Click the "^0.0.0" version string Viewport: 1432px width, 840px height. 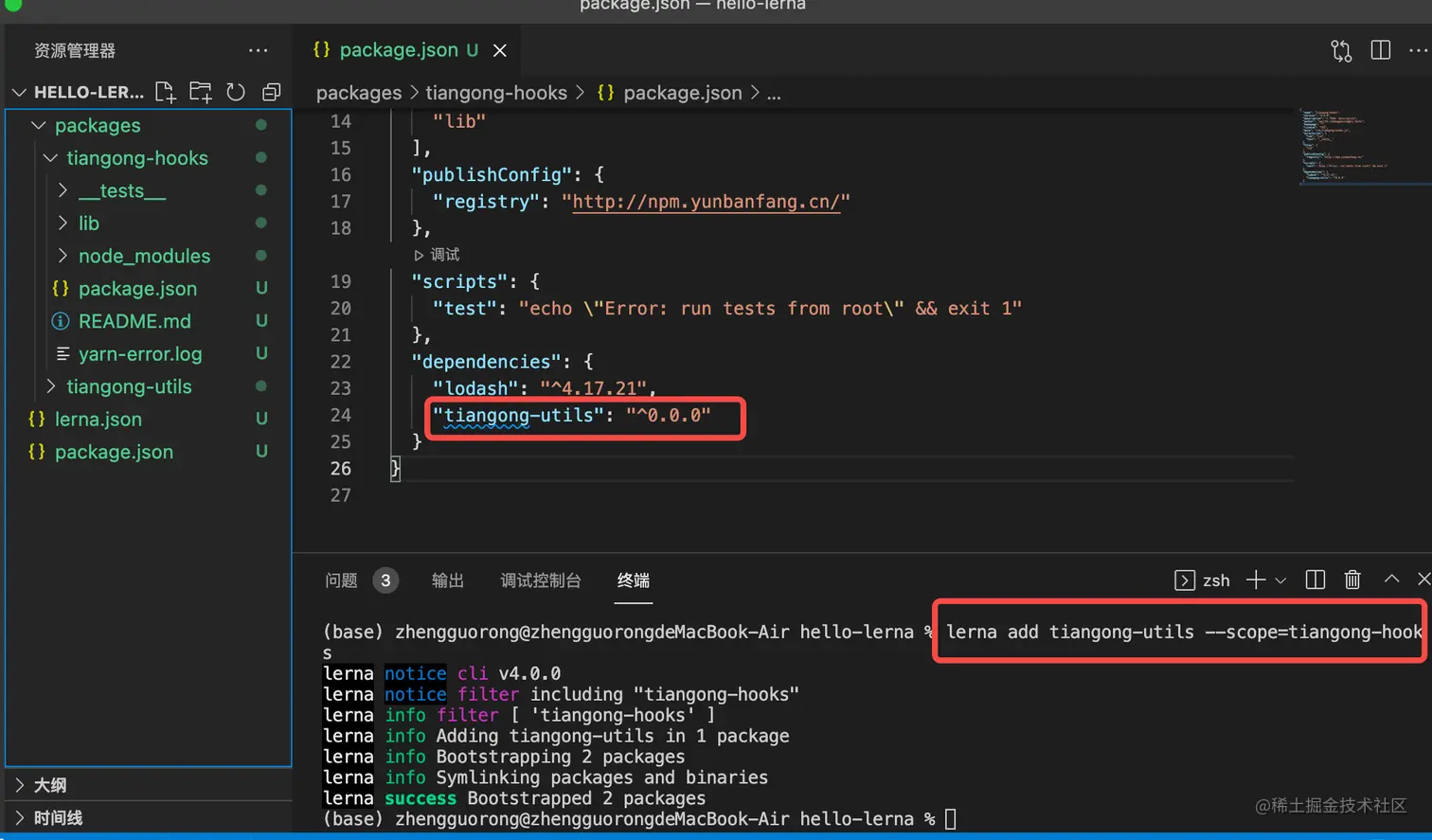coord(668,416)
